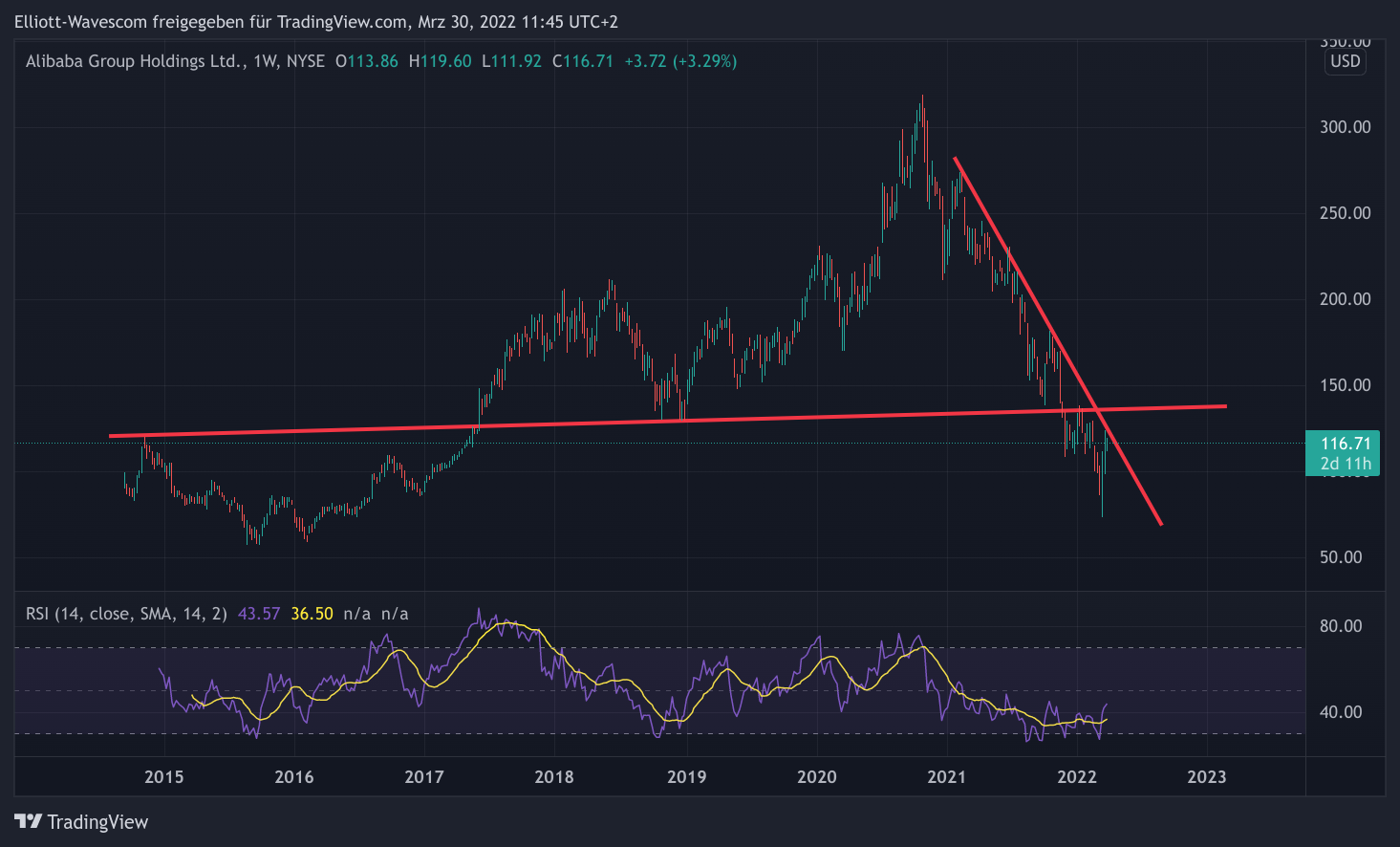
Task: Click the 2023 label on the time axis
Action: [x=1206, y=777]
